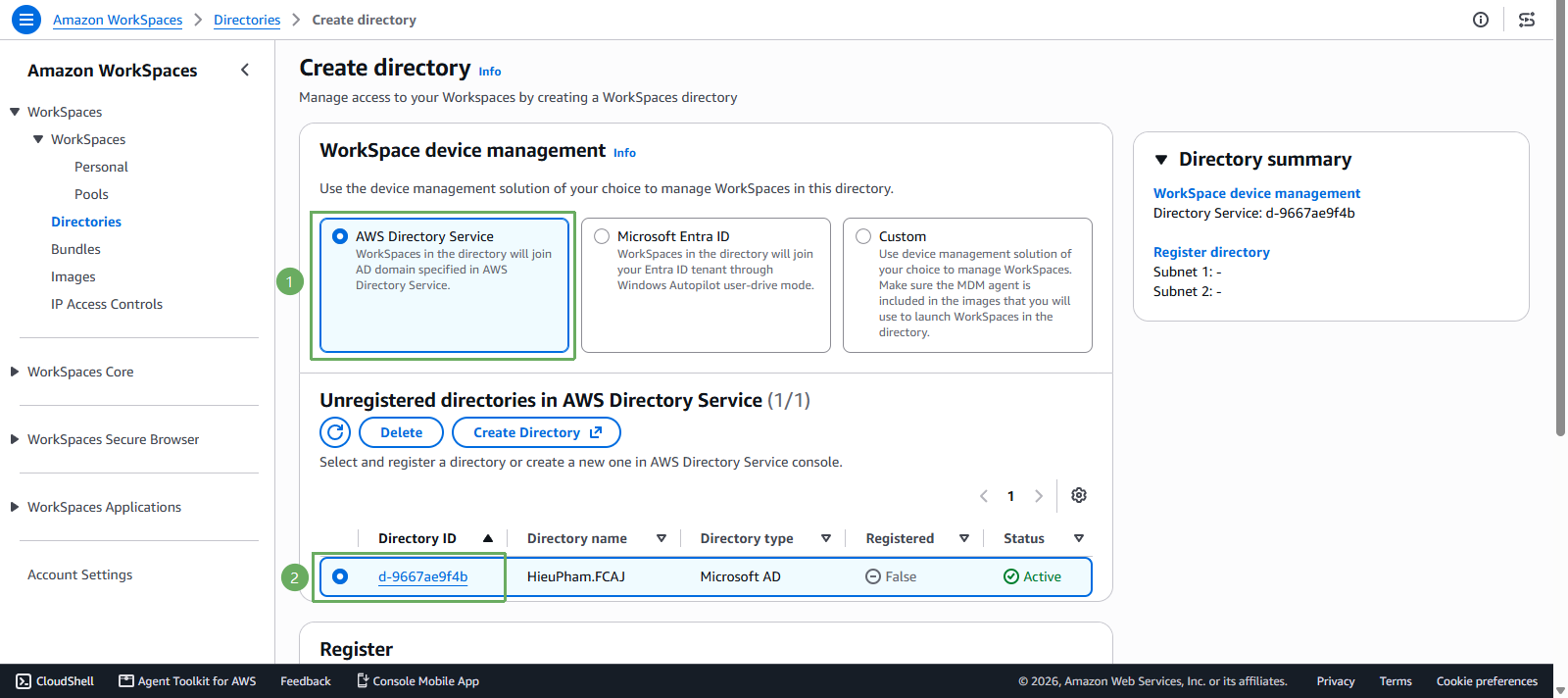Open IP Access Controls
The height and width of the screenshot is (698, 1568).
pyautogui.click(x=107, y=304)
